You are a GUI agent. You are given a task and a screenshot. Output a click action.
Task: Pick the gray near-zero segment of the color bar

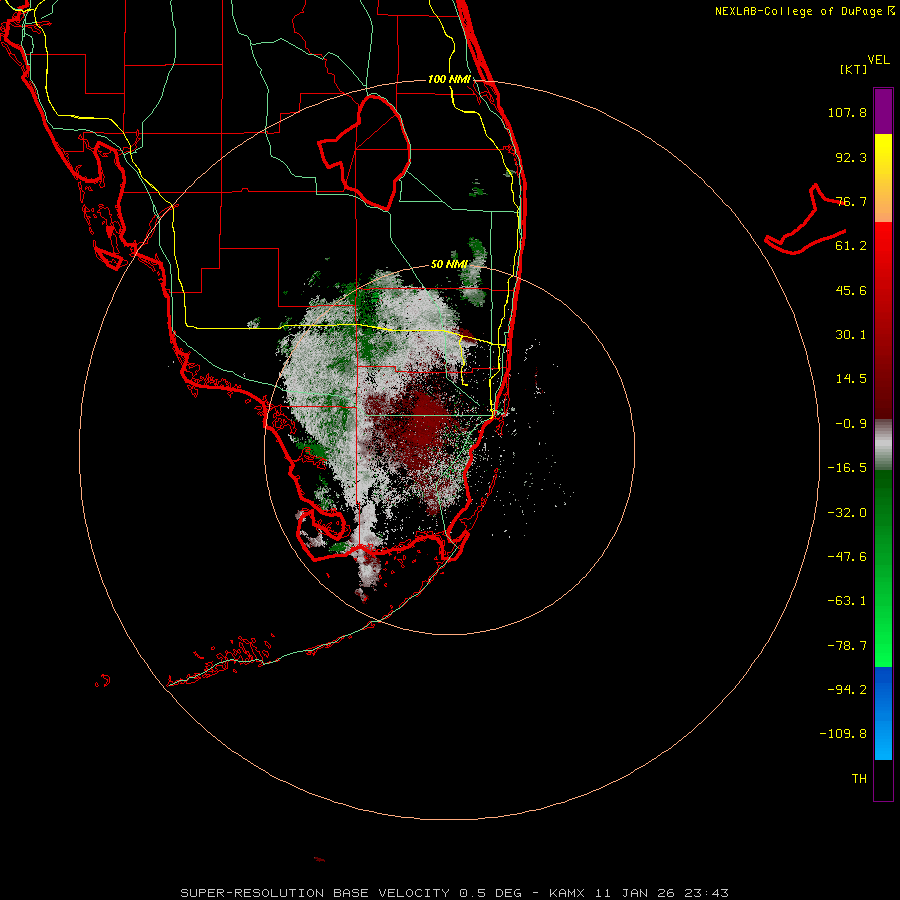pyautogui.click(x=883, y=445)
